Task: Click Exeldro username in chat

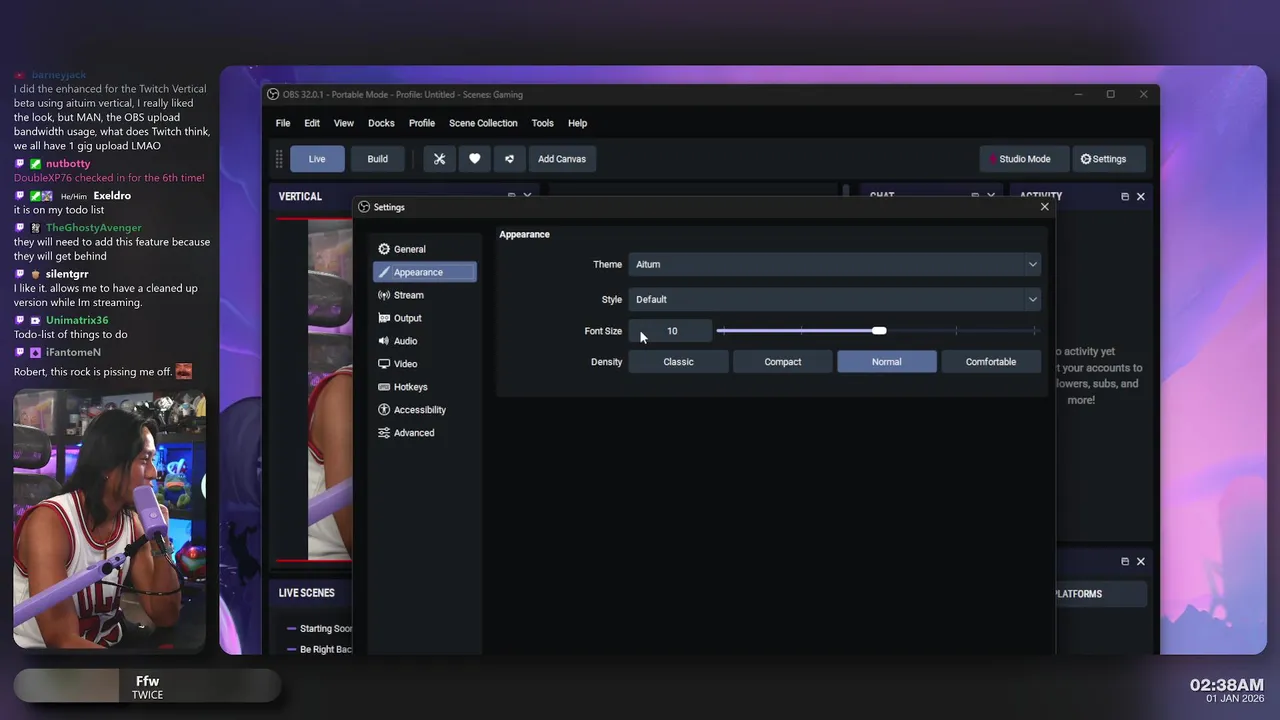Action: [x=112, y=196]
